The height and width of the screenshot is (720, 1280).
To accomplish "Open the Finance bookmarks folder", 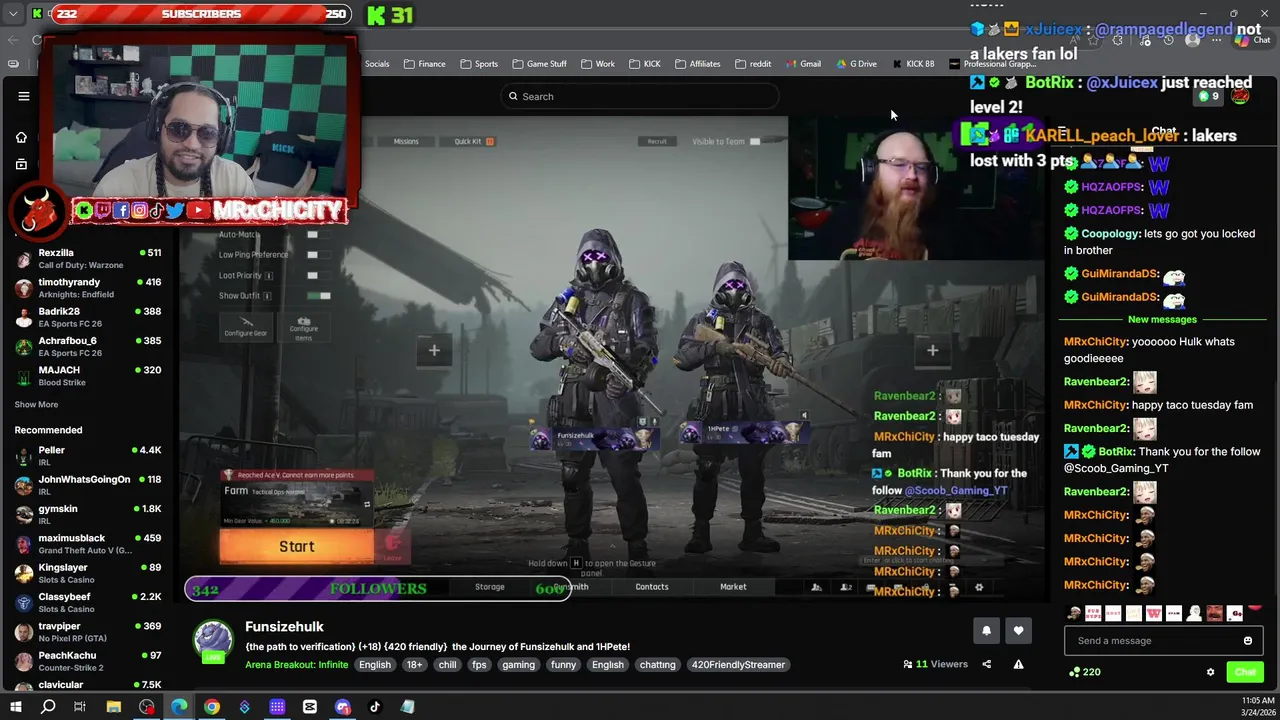I will [425, 64].
